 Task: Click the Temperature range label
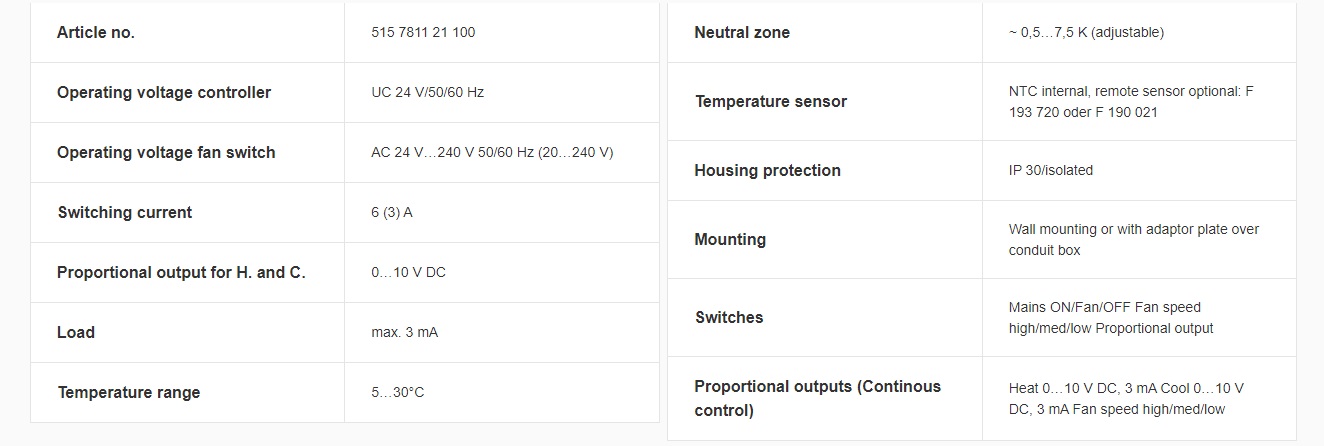pos(129,392)
